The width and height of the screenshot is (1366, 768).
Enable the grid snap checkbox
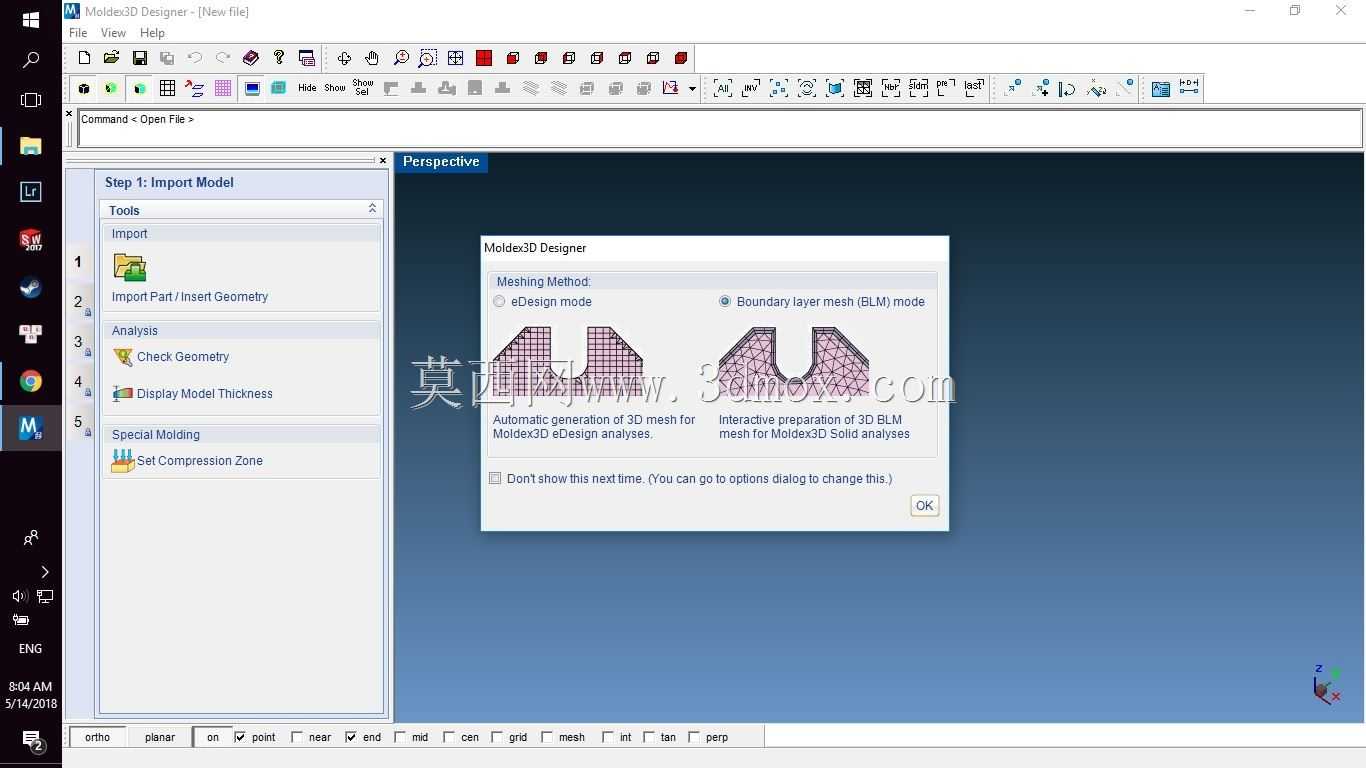click(x=497, y=737)
